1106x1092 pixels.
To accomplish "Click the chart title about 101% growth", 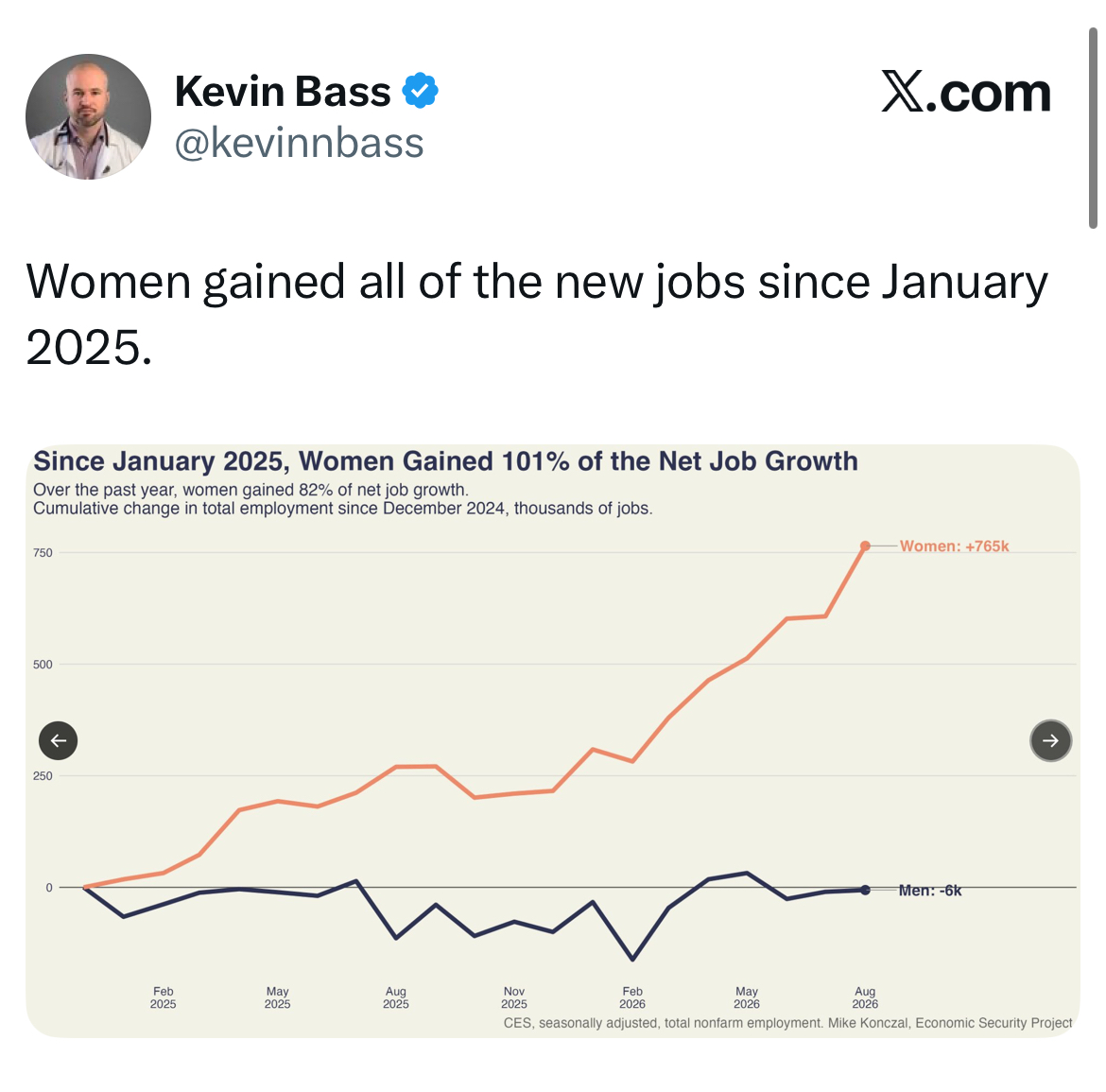I will click(446, 461).
